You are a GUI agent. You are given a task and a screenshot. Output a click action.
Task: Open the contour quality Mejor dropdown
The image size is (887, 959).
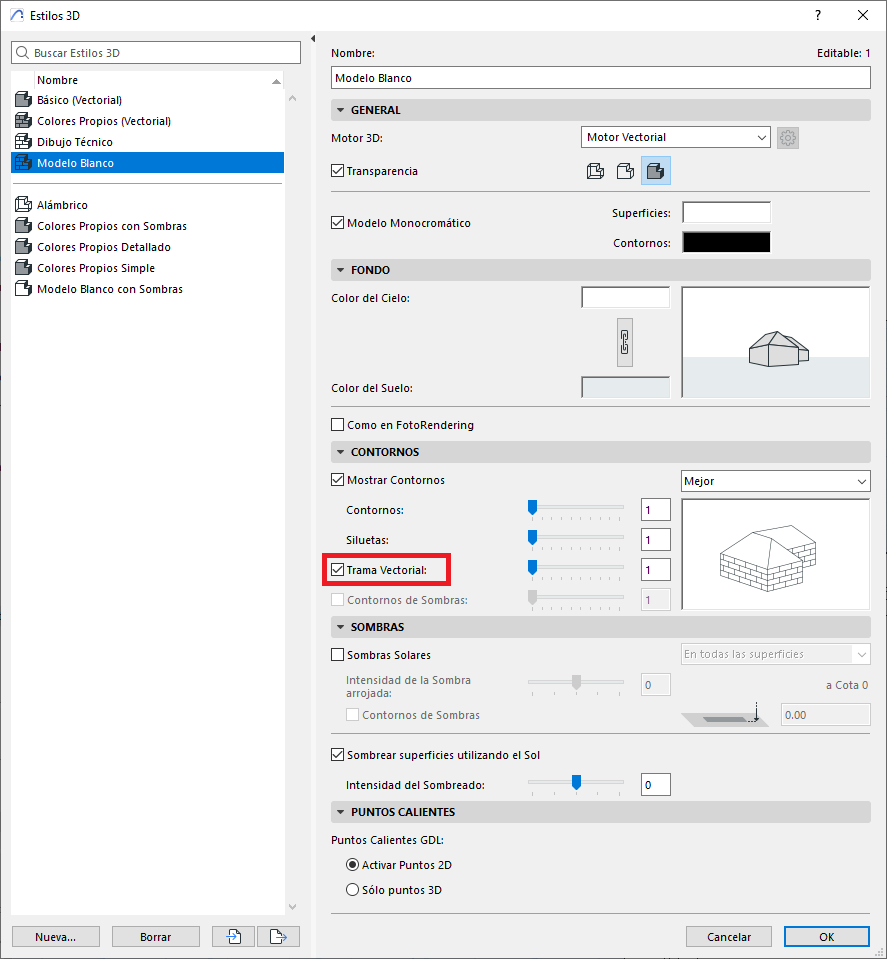[x=775, y=481]
